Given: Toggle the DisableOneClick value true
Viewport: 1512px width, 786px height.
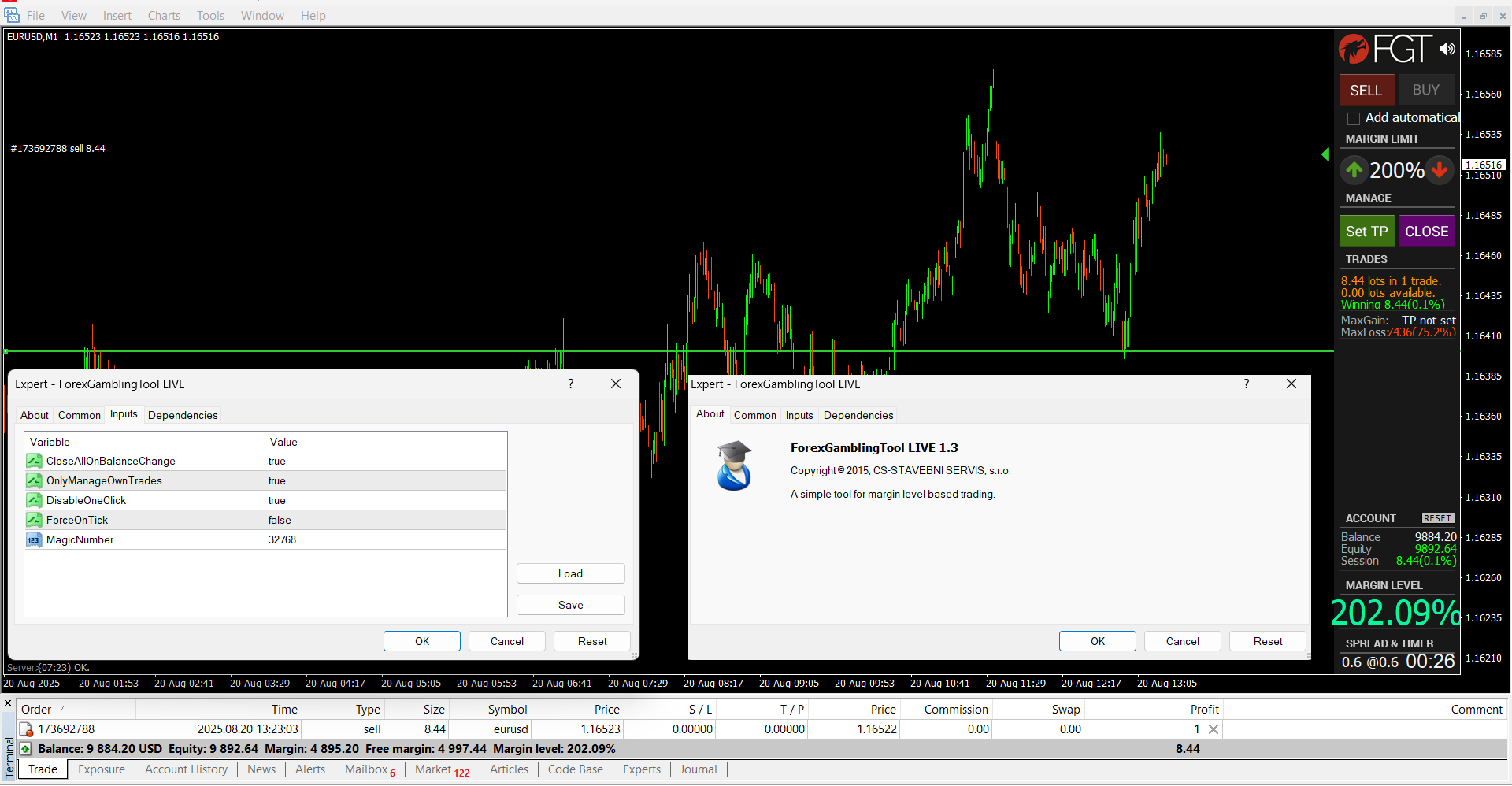Looking at the screenshot, I should (277, 501).
